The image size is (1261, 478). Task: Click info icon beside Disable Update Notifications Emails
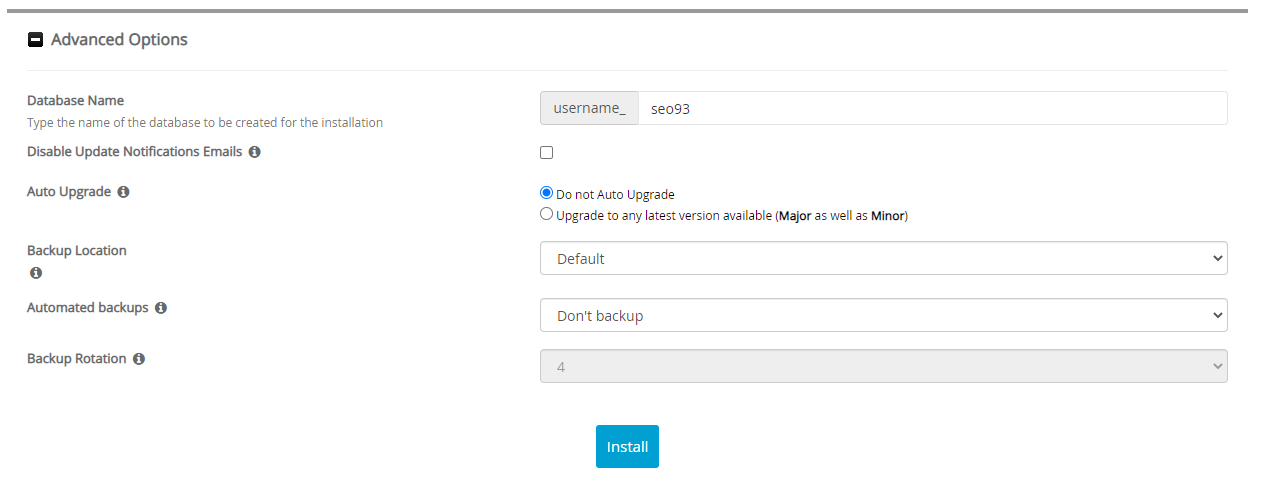[255, 152]
